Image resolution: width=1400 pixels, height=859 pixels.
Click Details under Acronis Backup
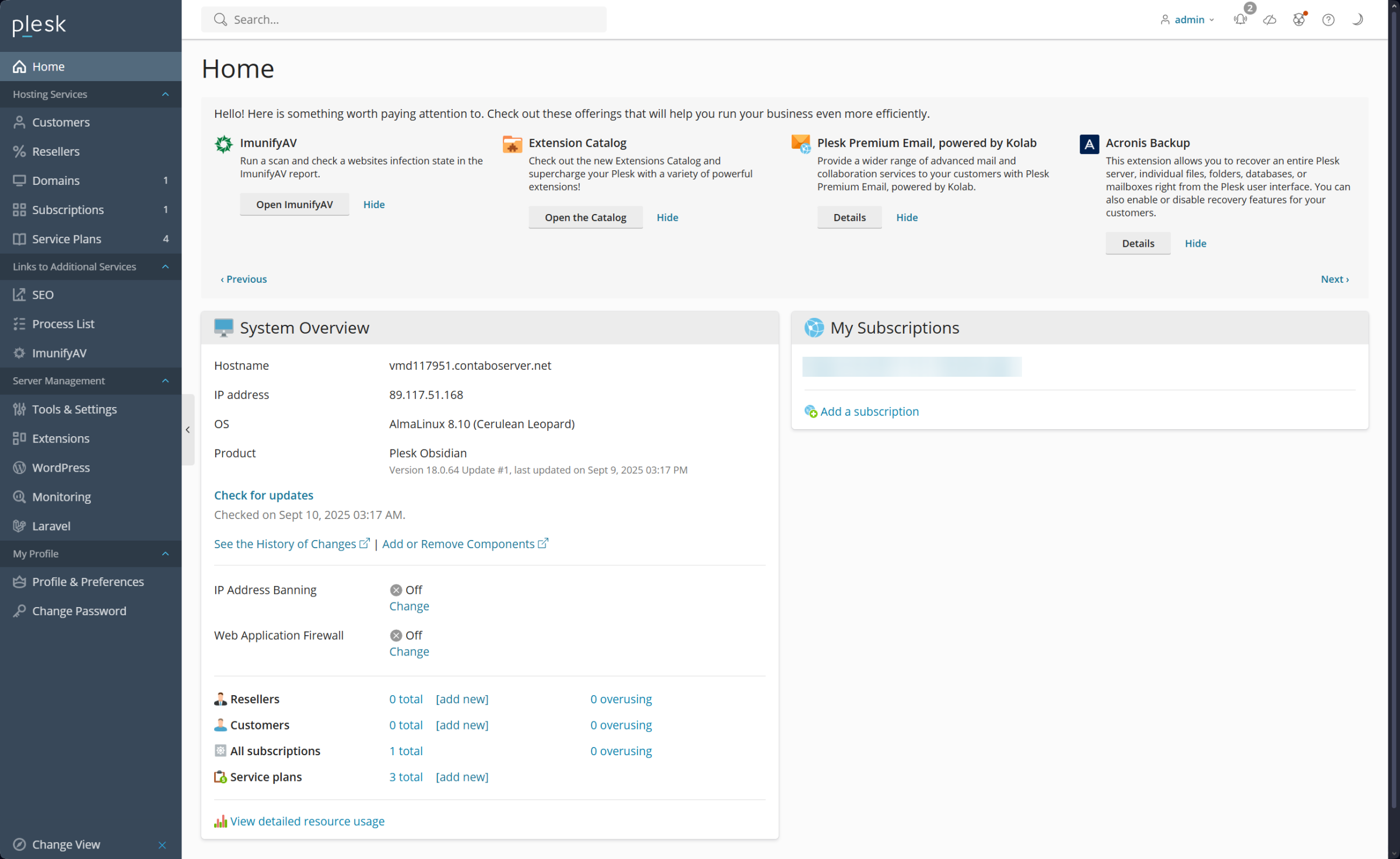coord(1137,243)
